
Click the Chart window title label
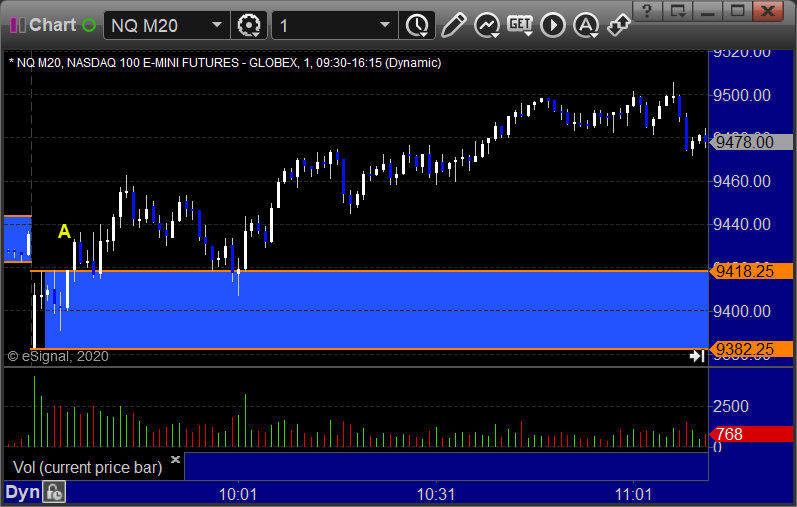click(52, 25)
